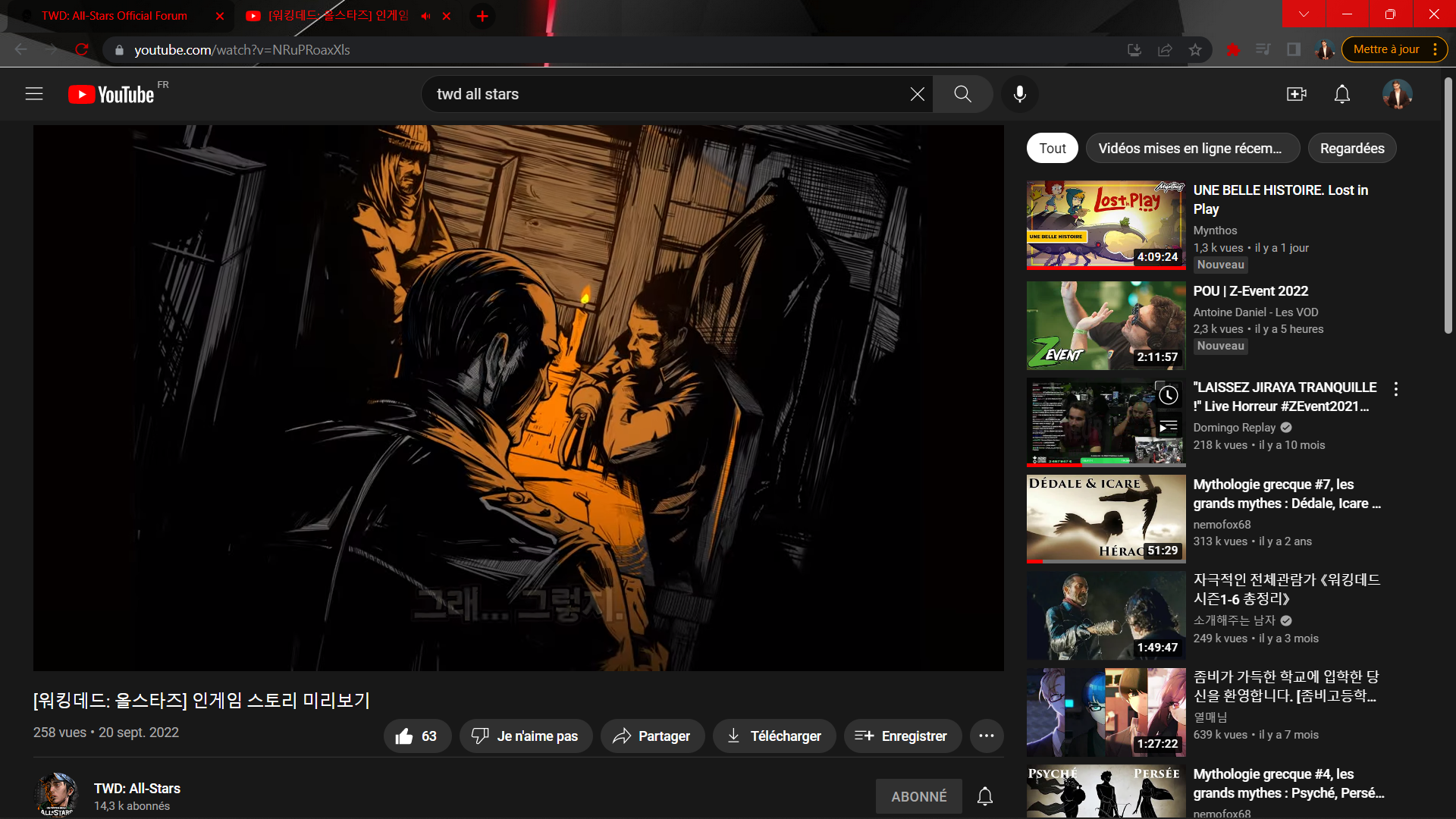The height and width of the screenshot is (819, 1456).
Task: Open options menu for LAISSEZ JIRAYA TRANQUILLE video
Action: pyautogui.click(x=1395, y=389)
